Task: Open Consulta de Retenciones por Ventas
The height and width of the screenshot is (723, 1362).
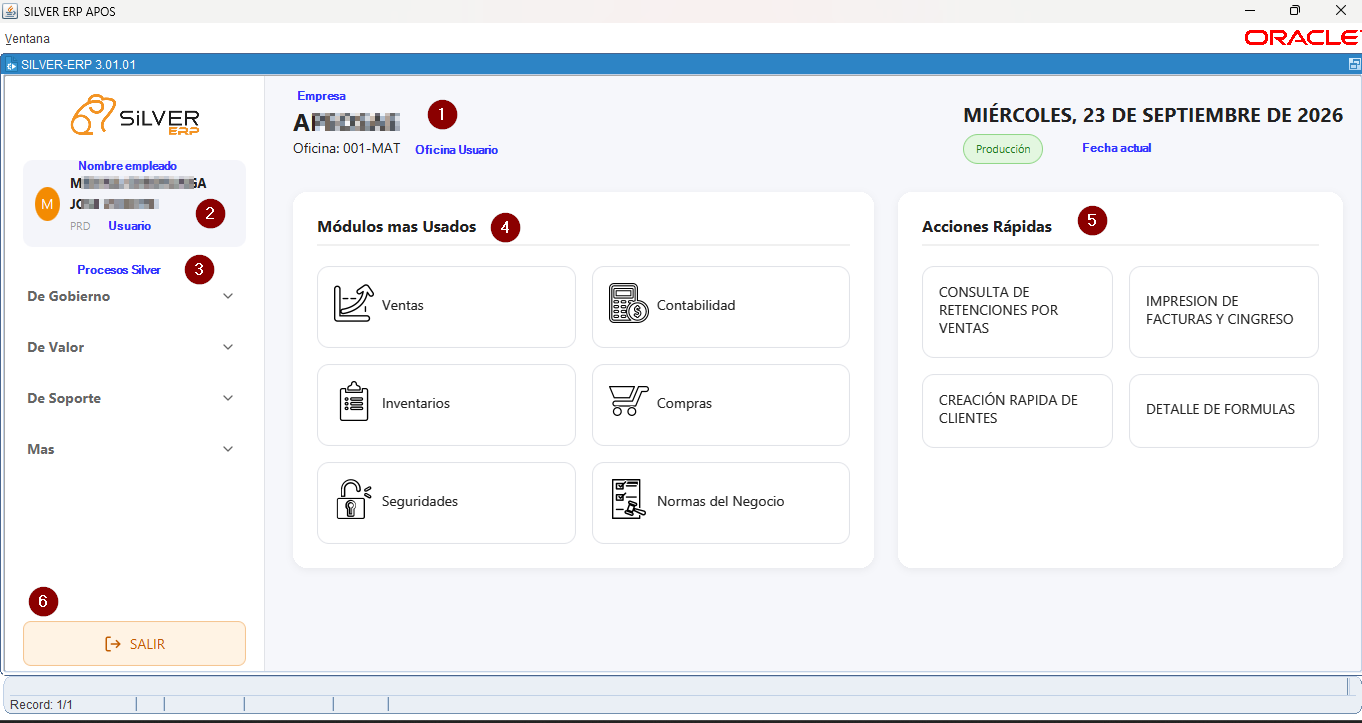Action: click(1017, 311)
